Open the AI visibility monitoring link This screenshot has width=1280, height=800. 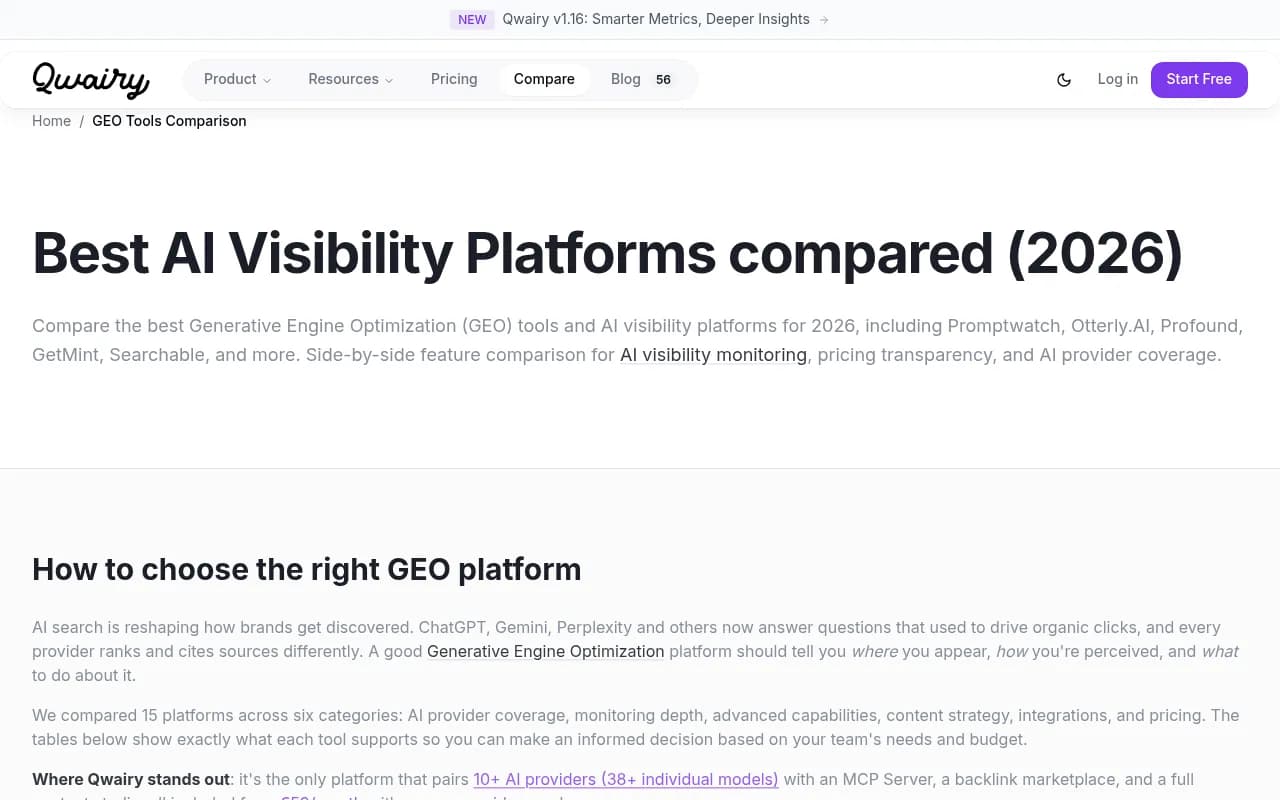pos(713,355)
